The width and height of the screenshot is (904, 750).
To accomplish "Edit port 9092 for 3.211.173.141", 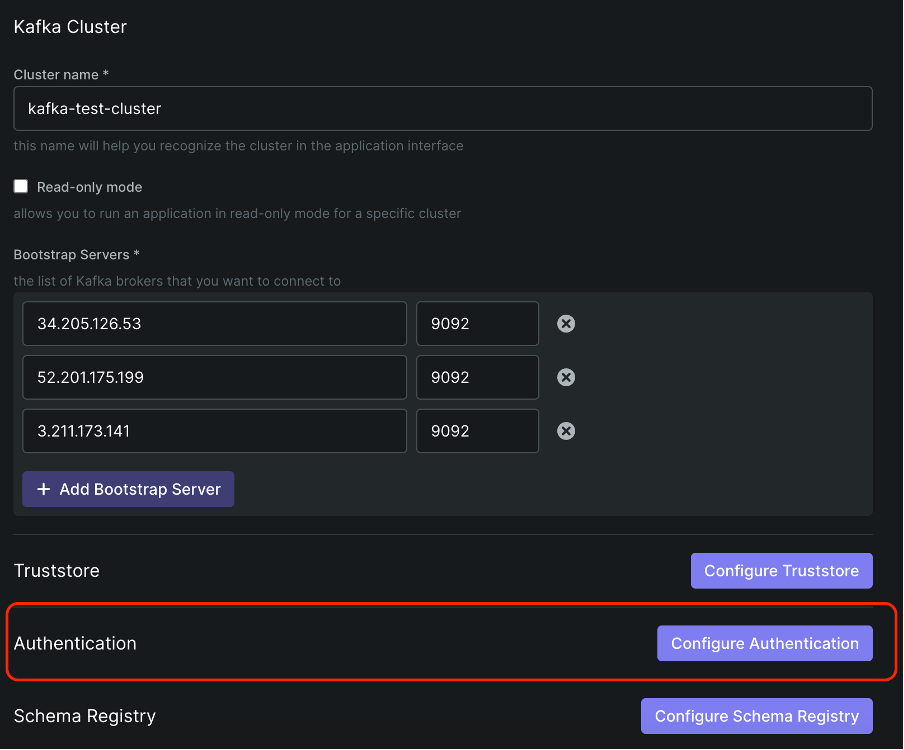I will pyautogui.click(x=477, y=431).
